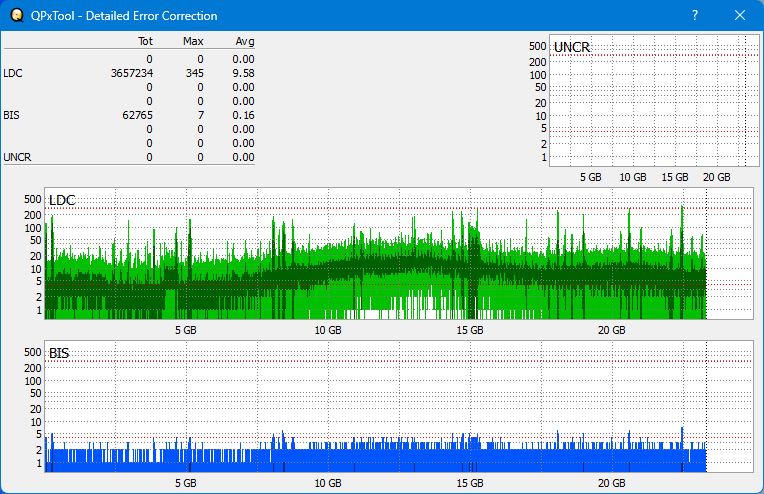Click the BIS graph title

click(59, 353)
